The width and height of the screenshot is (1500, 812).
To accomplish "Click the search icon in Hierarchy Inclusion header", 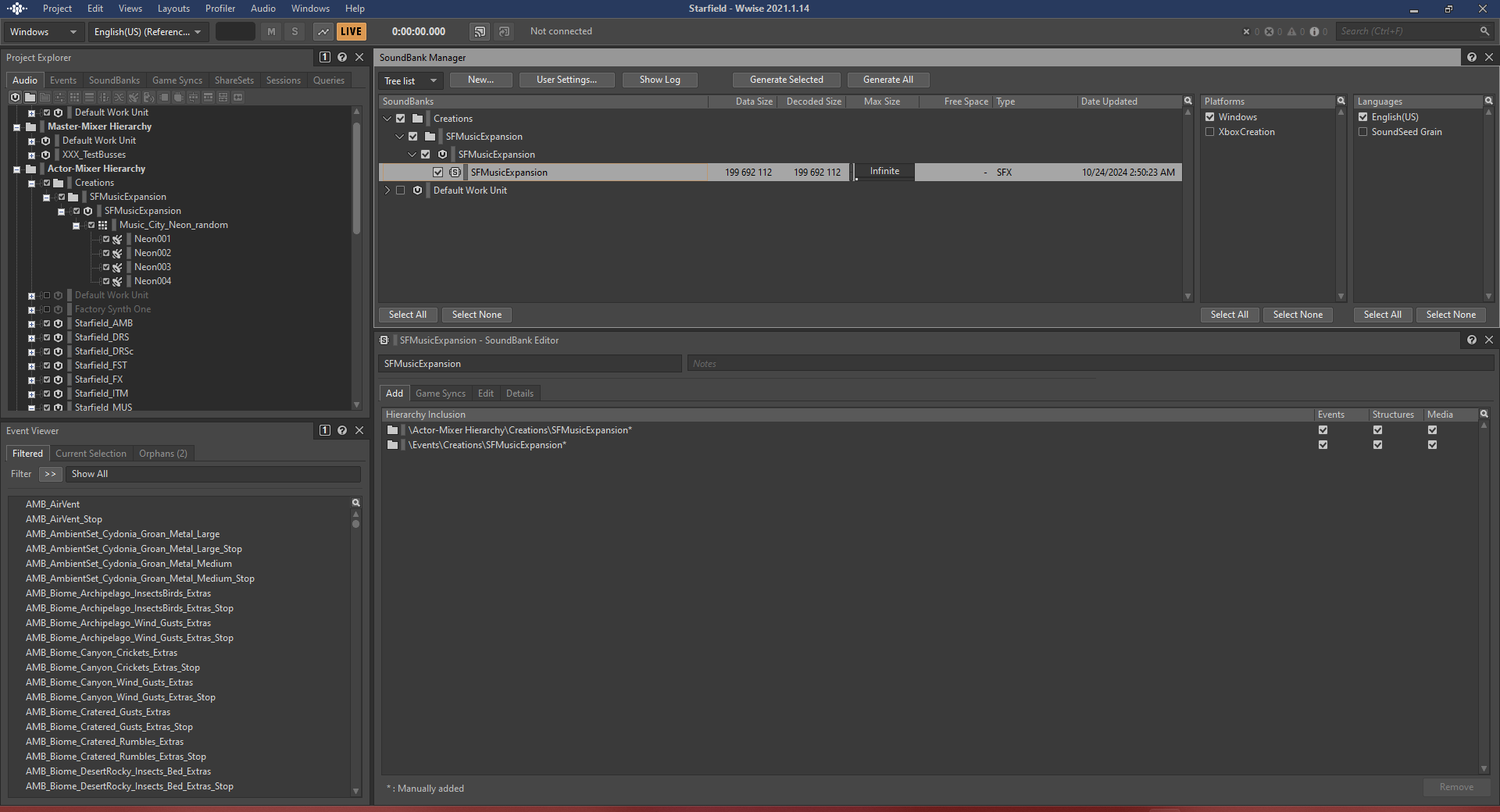I will pyautogui.click(x=1484, y=414).
